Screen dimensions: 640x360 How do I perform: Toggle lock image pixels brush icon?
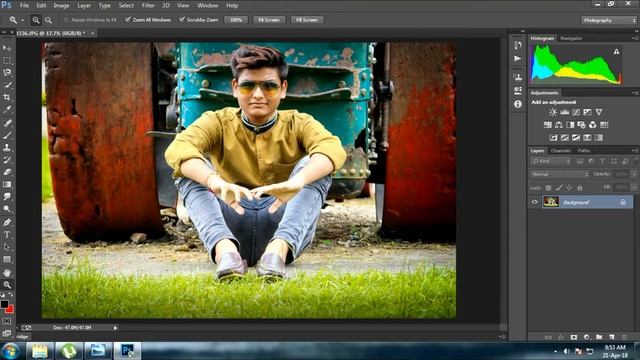(559, 188)
